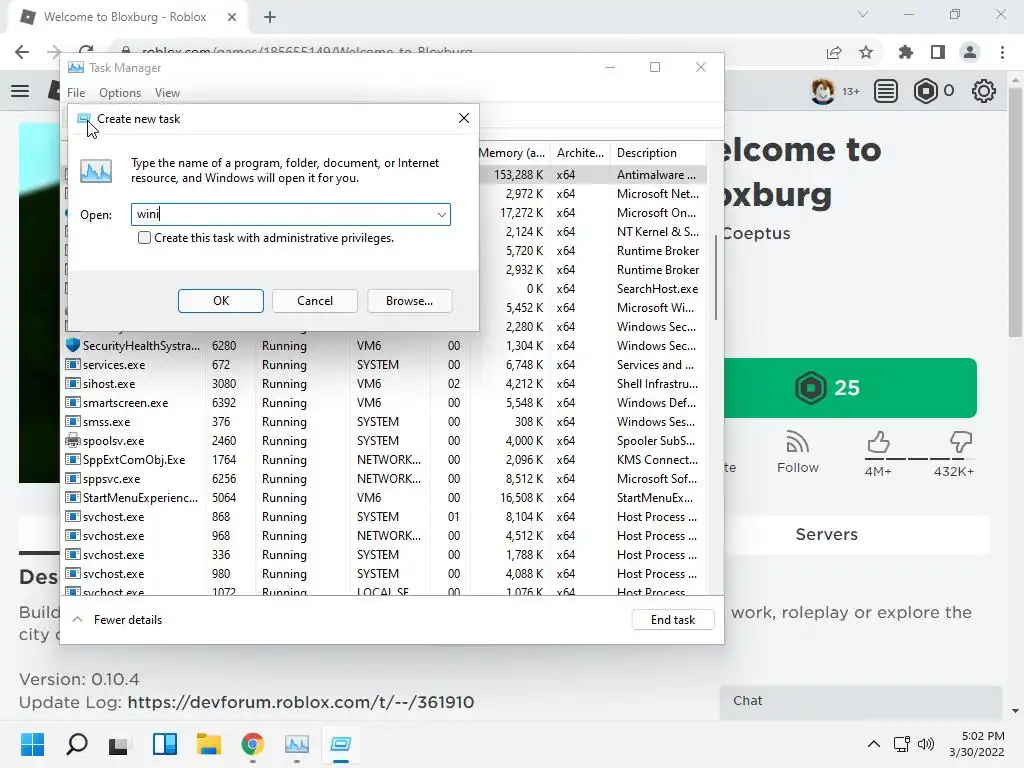
Task: Open the devforum update log link
Action: click(300, 703)
